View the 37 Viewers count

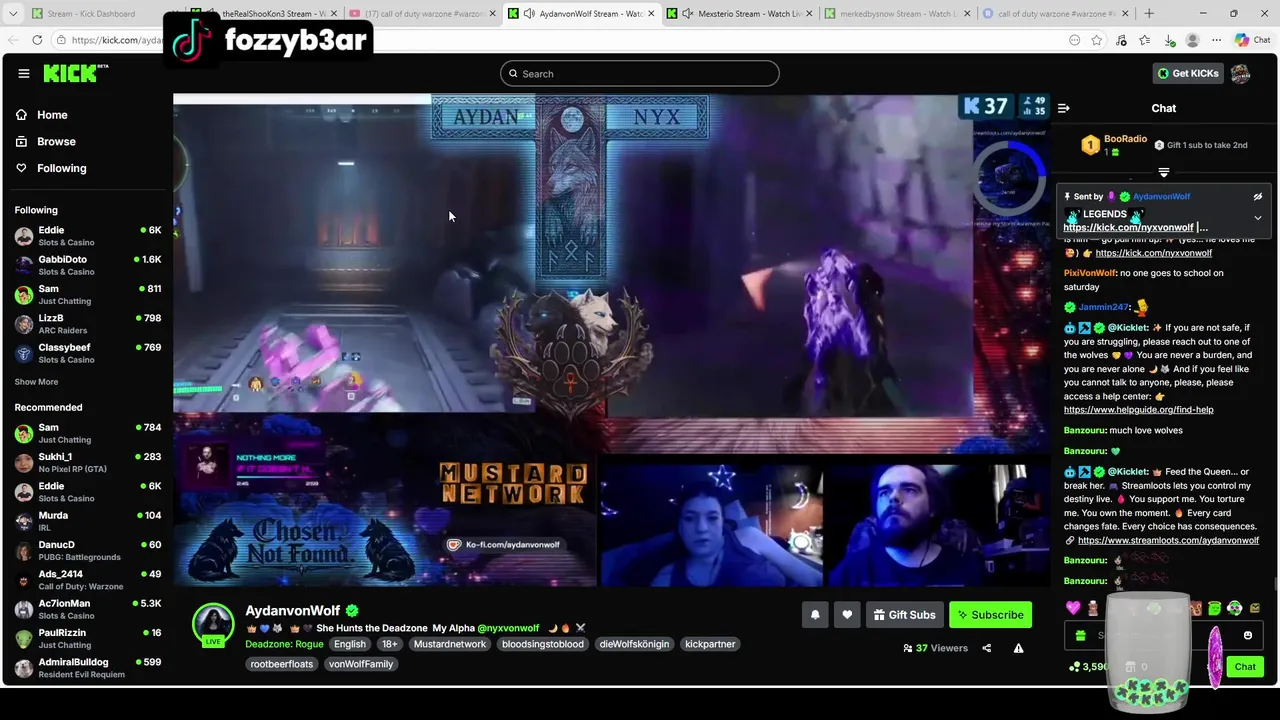[935, 648]
